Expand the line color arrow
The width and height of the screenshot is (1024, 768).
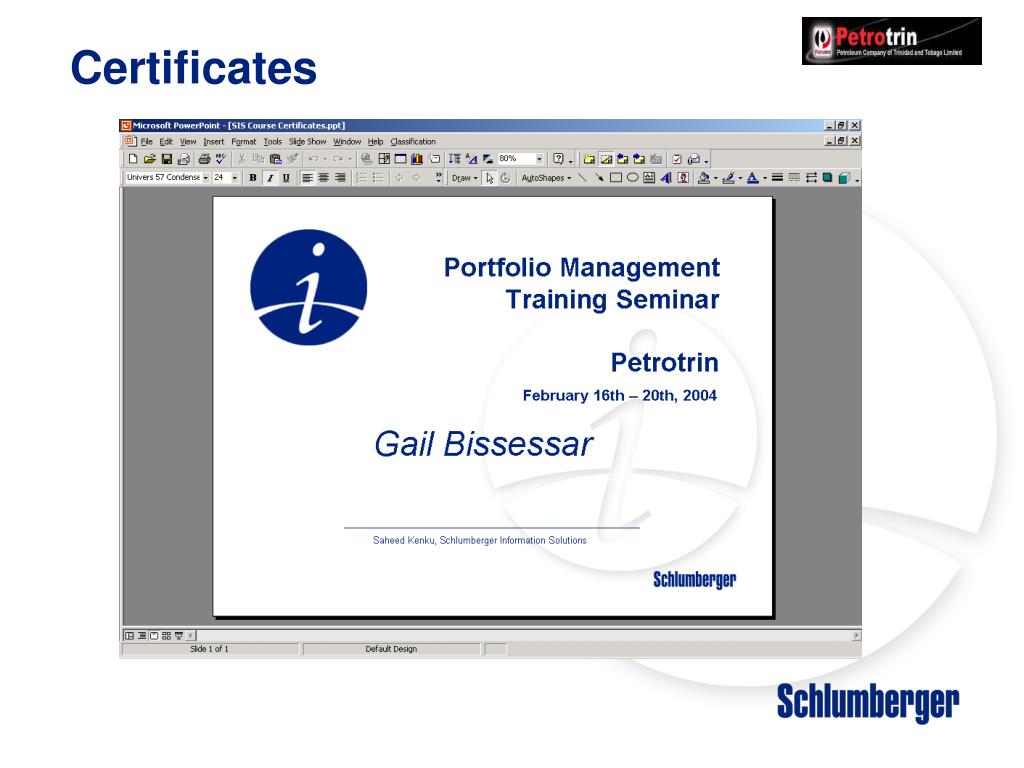click(740, 178)
